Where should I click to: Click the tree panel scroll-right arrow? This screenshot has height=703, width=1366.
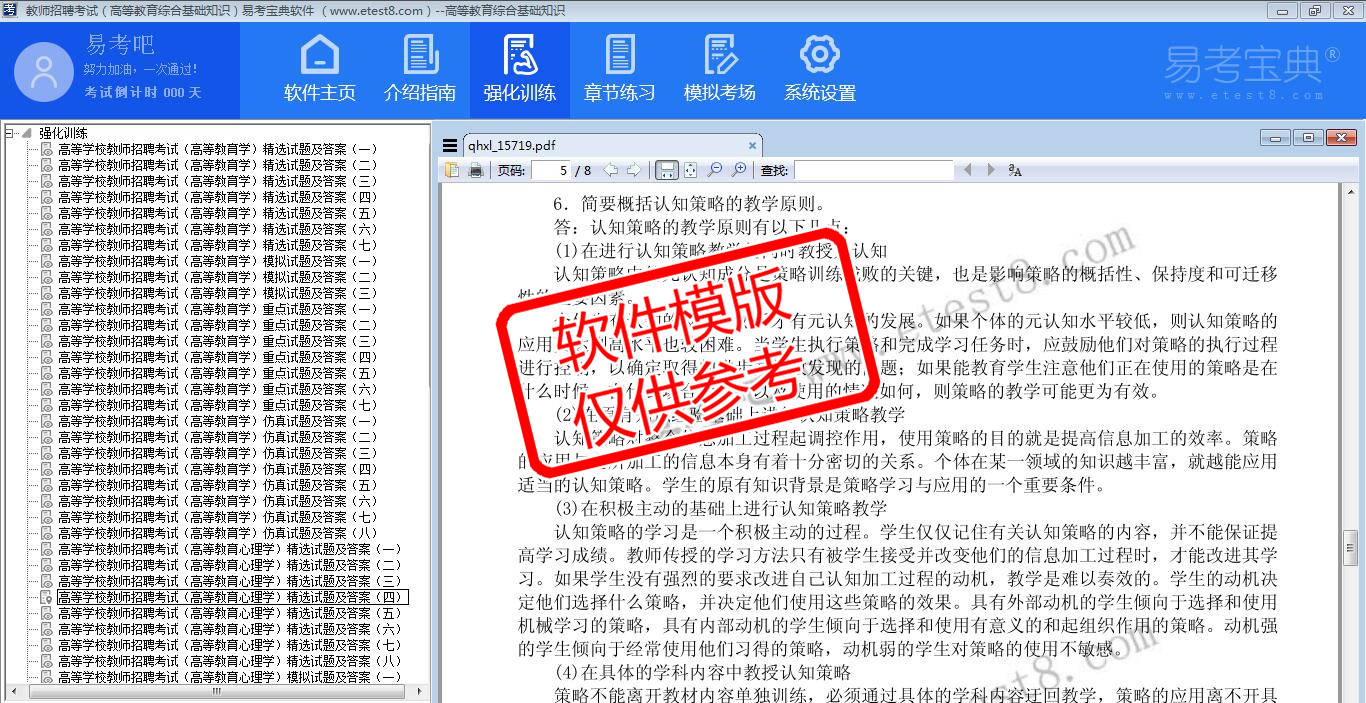[x=421, y=691]
